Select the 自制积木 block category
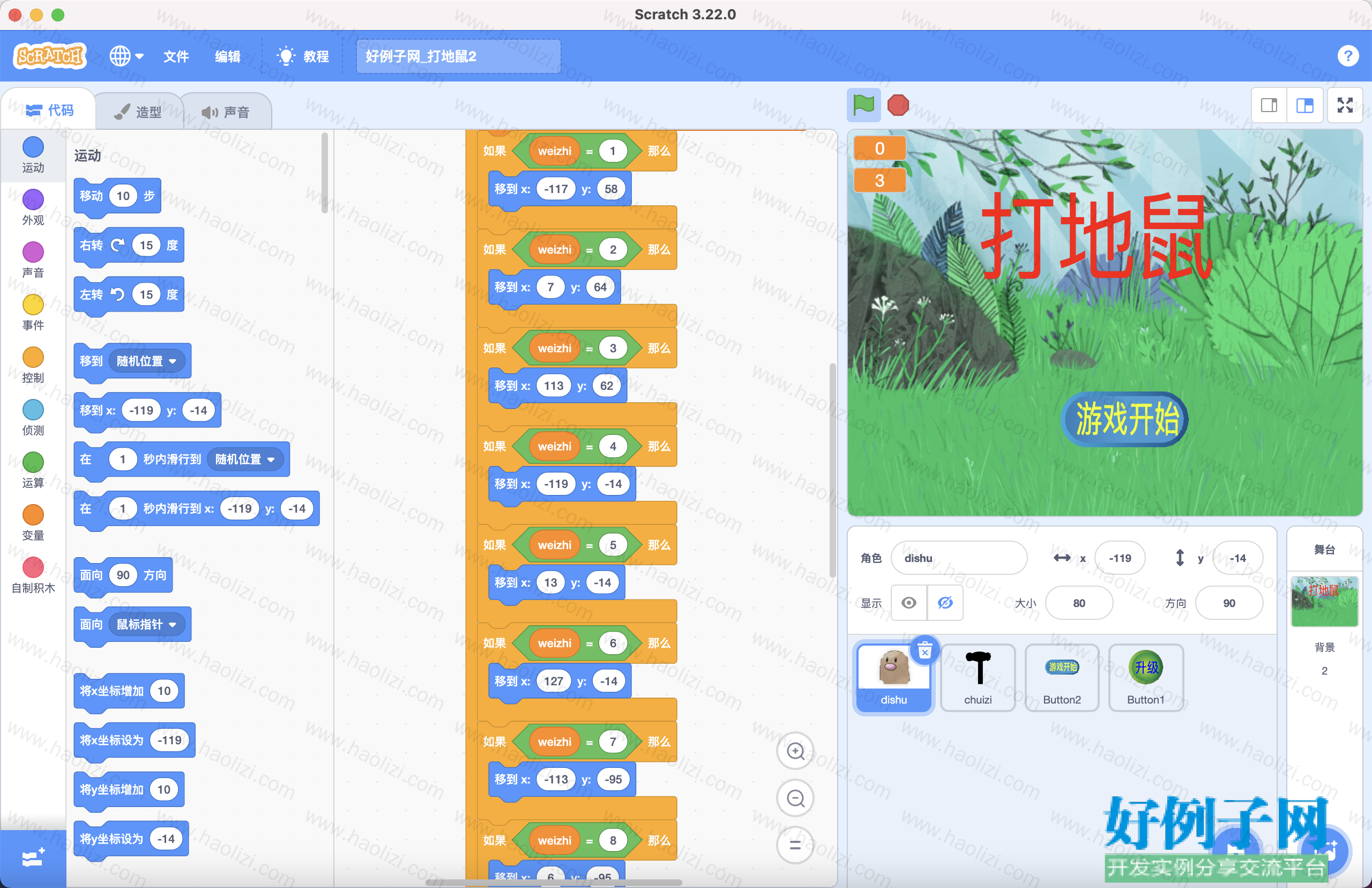The image size is (1372, 888). pyautogui.click(x=33, y=575)
